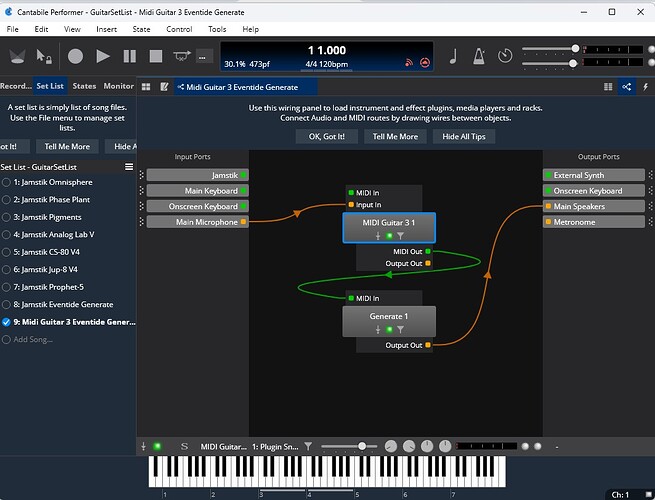
Task: Select the Midi Guitar 3 Eventide Generate tab
Action: tap(246, 87)
